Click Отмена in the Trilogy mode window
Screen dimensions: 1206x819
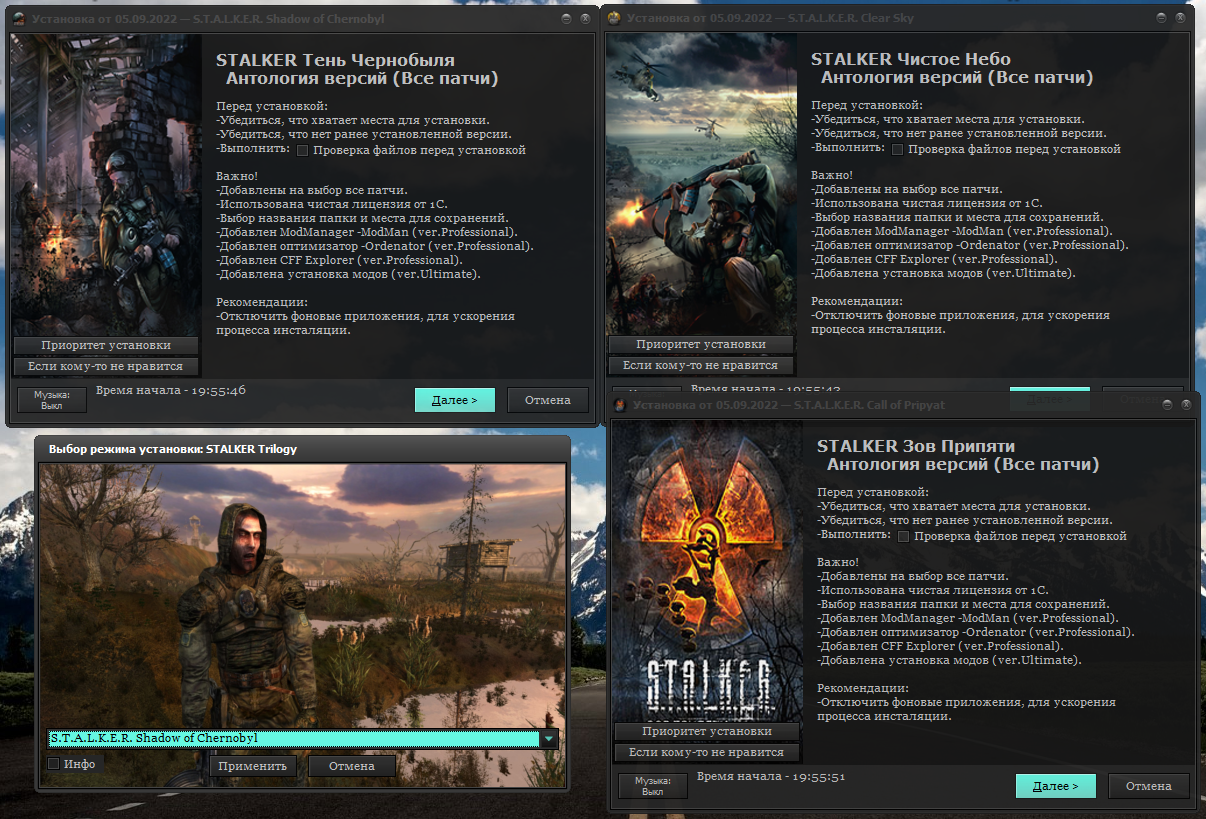352,766
